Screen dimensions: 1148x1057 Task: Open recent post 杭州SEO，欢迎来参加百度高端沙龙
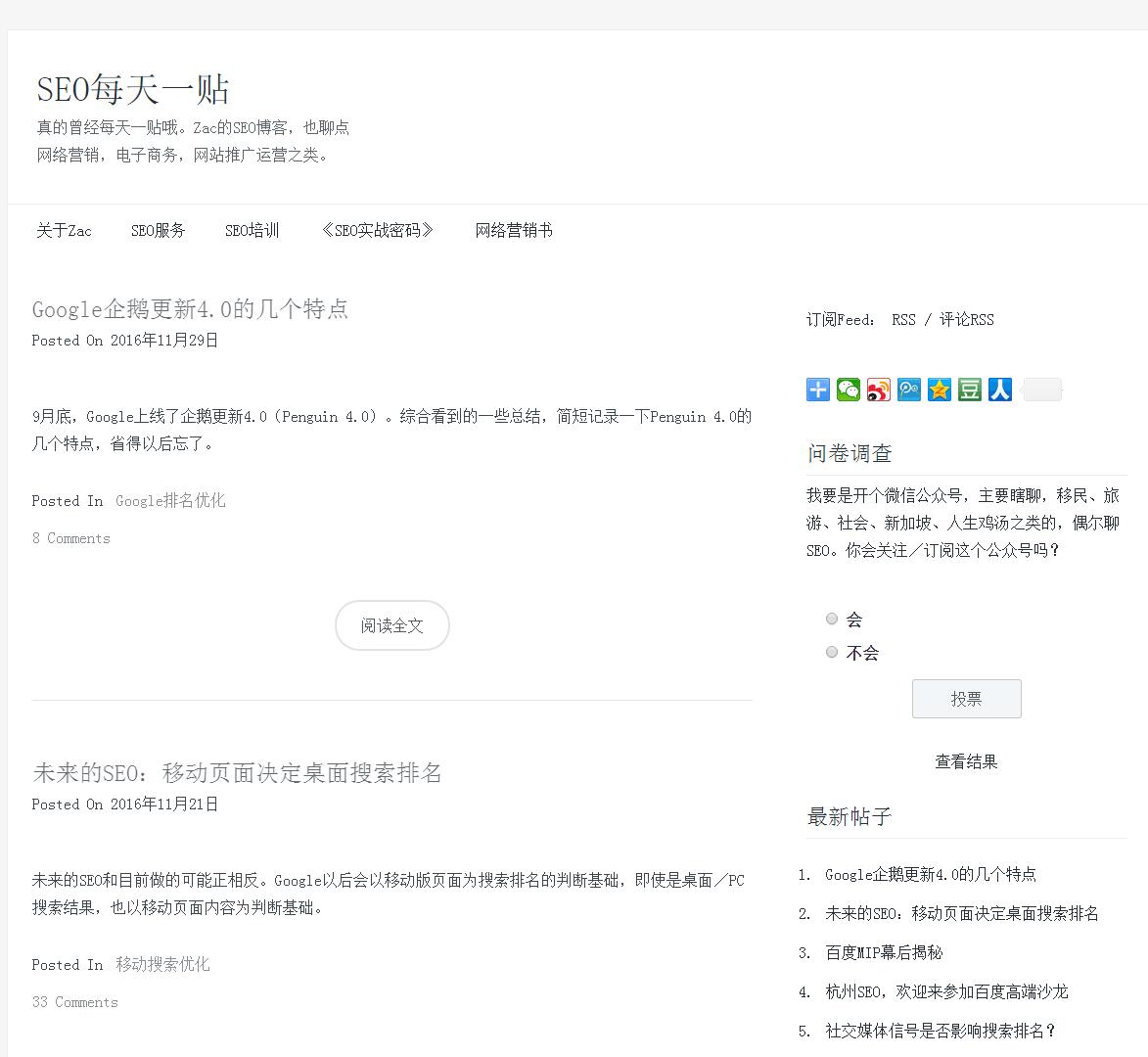pyautogui.click(x=946, y=991)
